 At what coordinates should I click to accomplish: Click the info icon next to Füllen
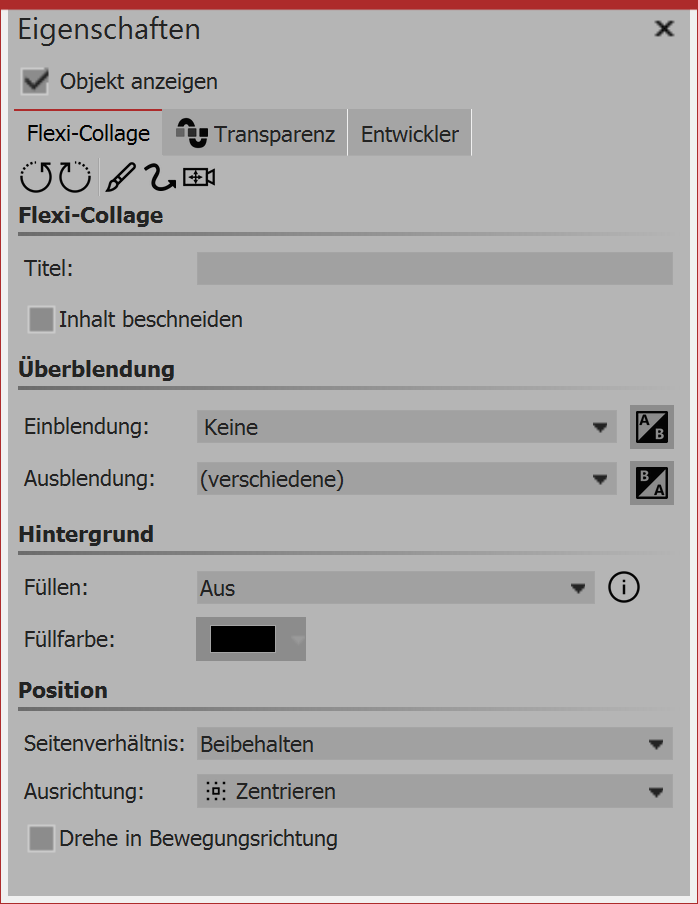click(x=623, y=587)
